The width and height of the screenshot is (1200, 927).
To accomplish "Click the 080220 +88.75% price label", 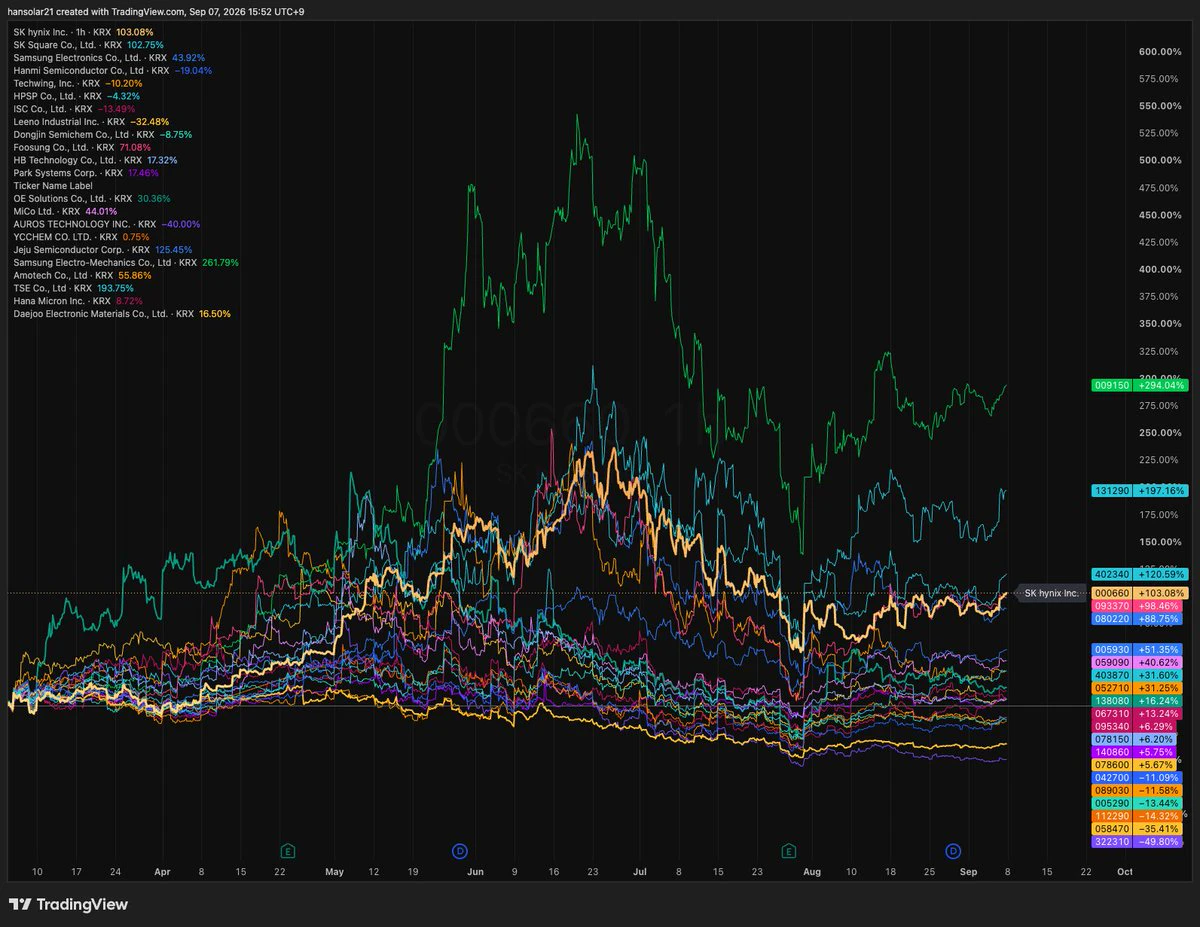I will click(1139, 619).
